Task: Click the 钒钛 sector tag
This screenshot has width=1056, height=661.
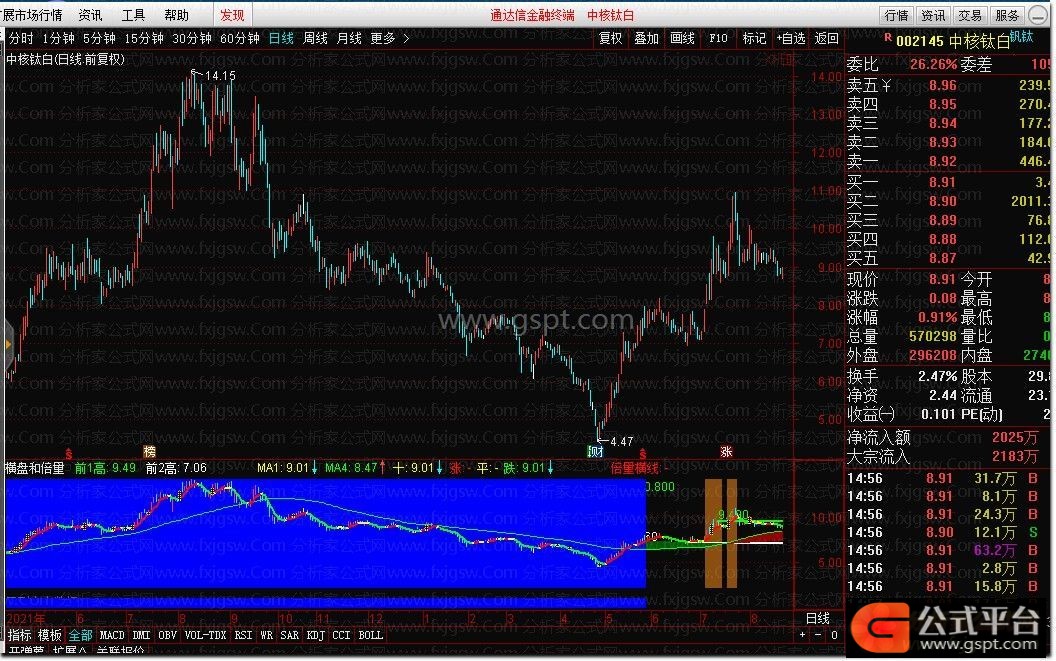Action: click(x=1021, y=36)
